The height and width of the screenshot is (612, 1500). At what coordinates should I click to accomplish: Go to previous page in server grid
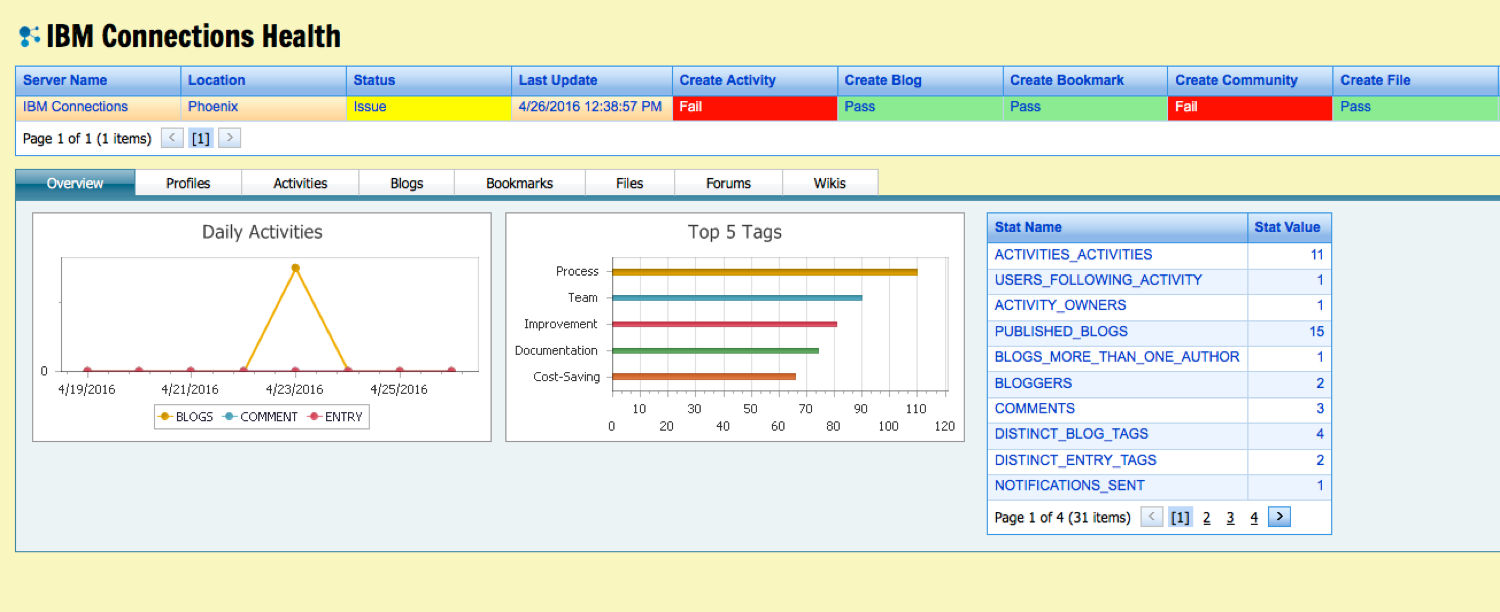point(172,138)
